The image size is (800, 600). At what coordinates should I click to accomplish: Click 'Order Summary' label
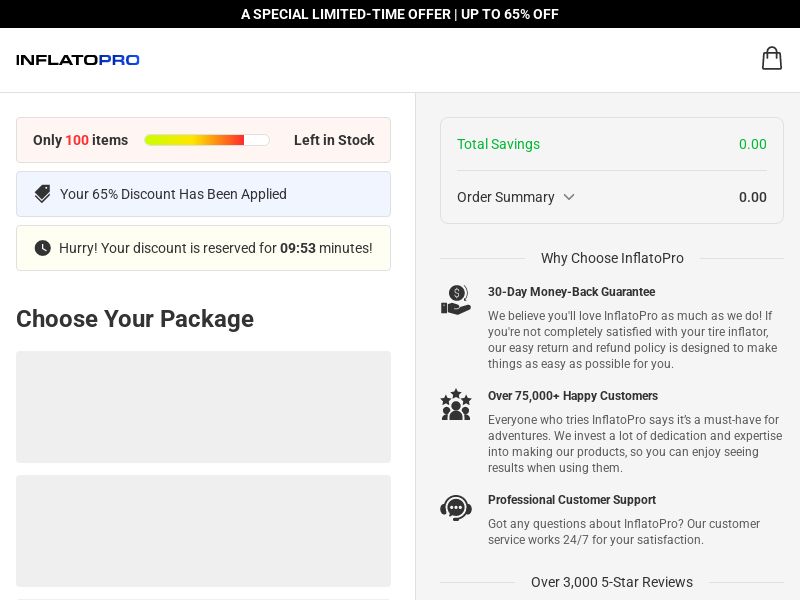point(506,197)
